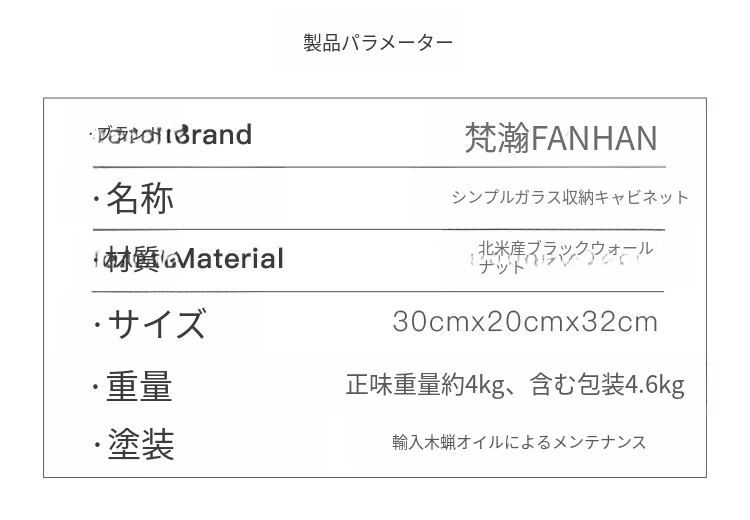This screenshot has height=520, width=750.
Task: Click the divider line below the Brand row
Action: tap(378, 166)
